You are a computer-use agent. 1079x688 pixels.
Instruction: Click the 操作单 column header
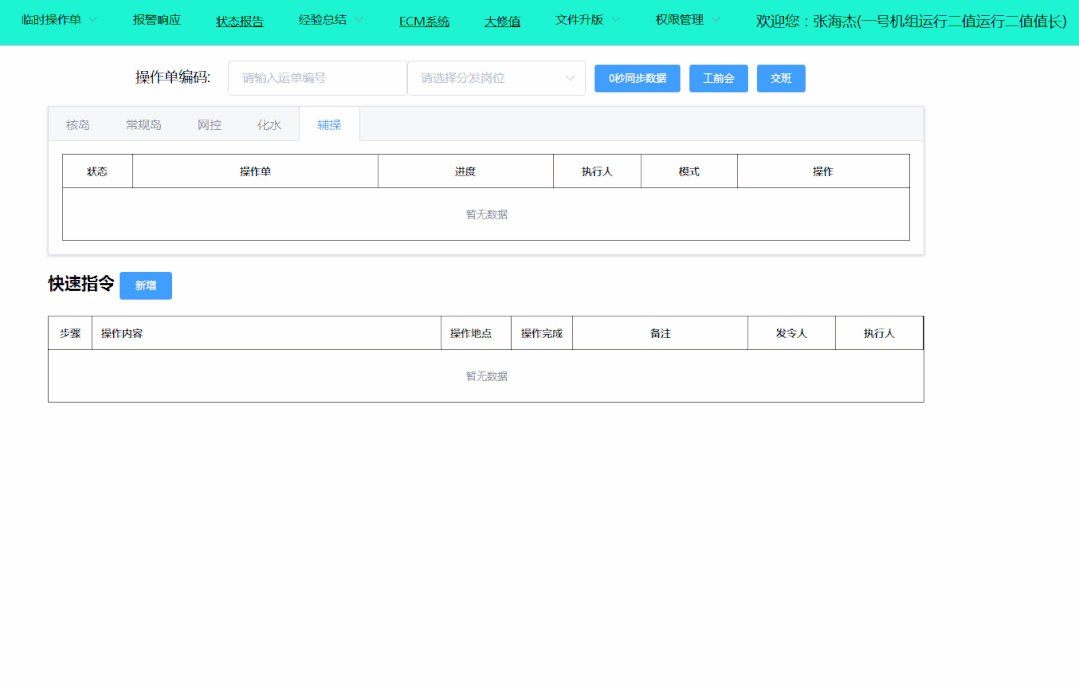[x=255, y=171]
